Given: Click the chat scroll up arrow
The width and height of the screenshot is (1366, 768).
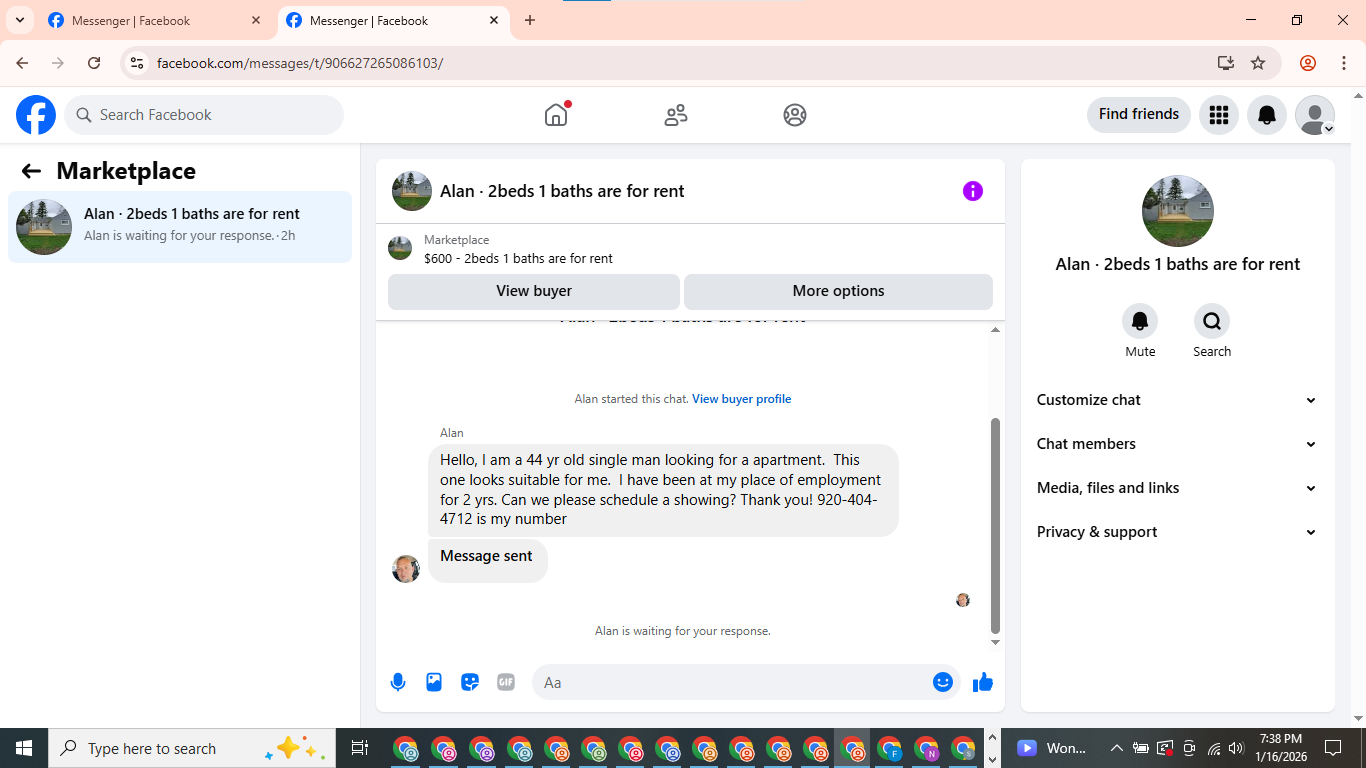Looking at the screenshot, I should click(995, 330).
